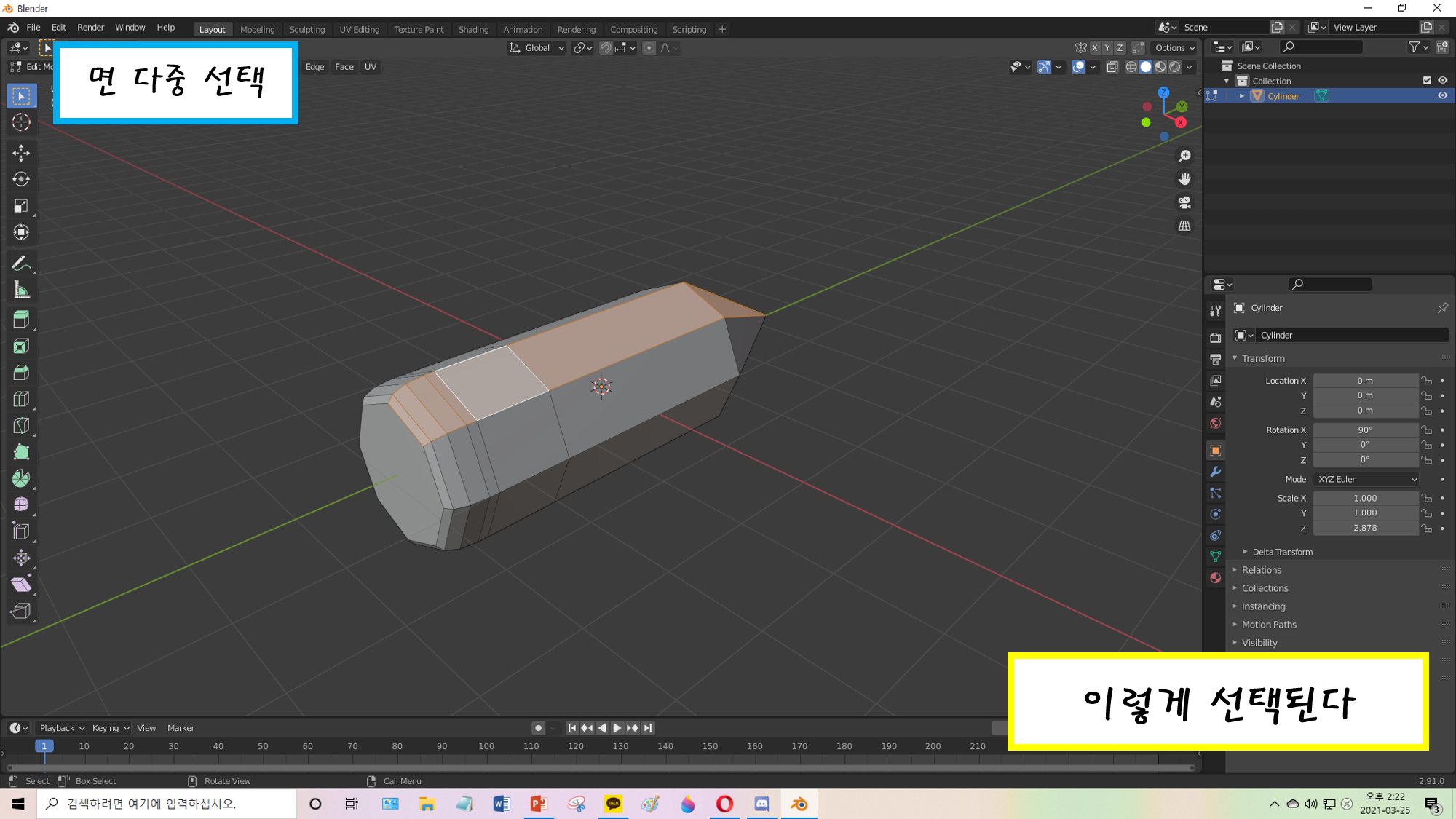Screen dimensions: 1456x819
Task: Click the Scale Z value field
Action: point(1364,528)
